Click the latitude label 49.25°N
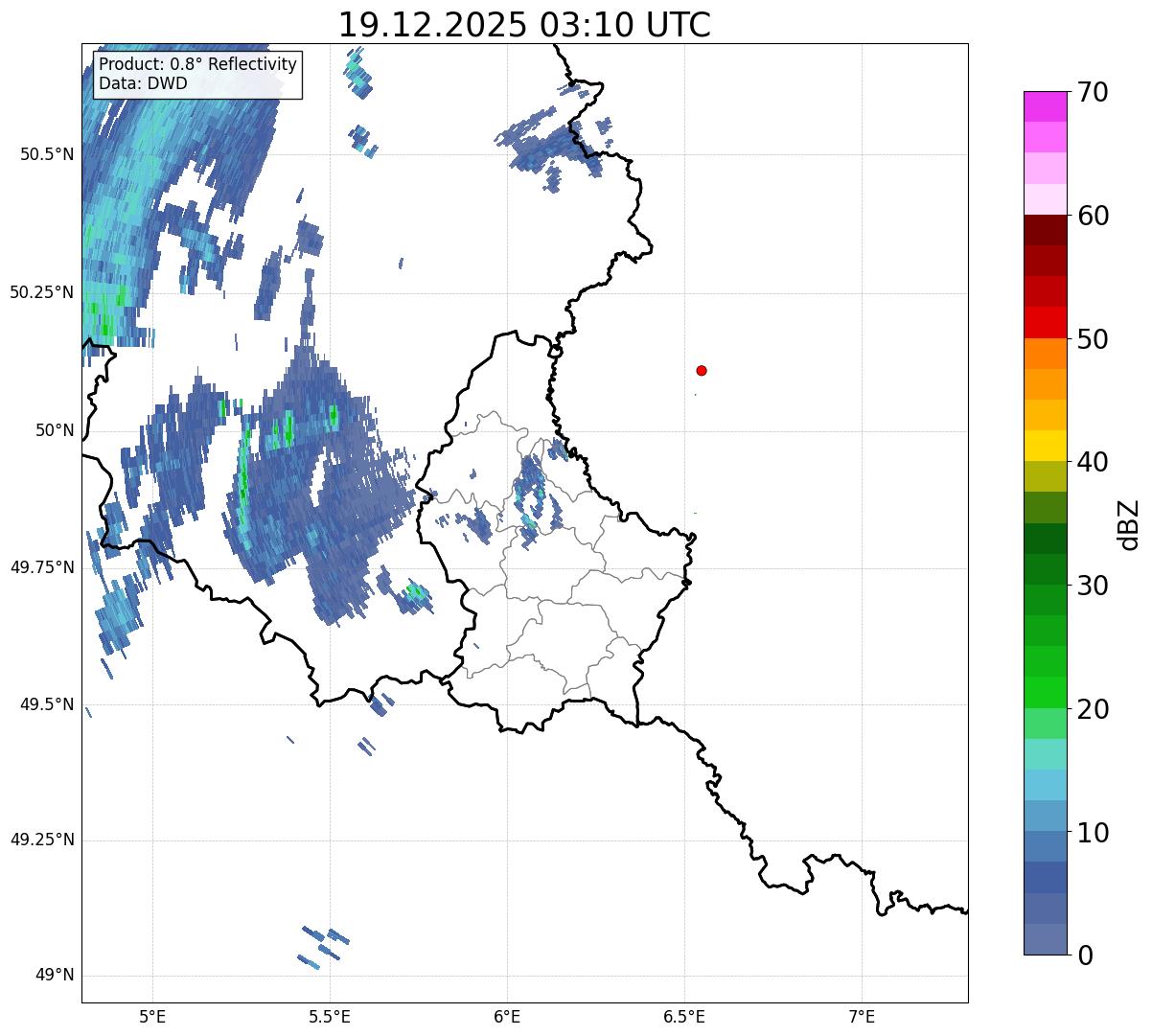 pyautogui.click(x=42, y=840)
